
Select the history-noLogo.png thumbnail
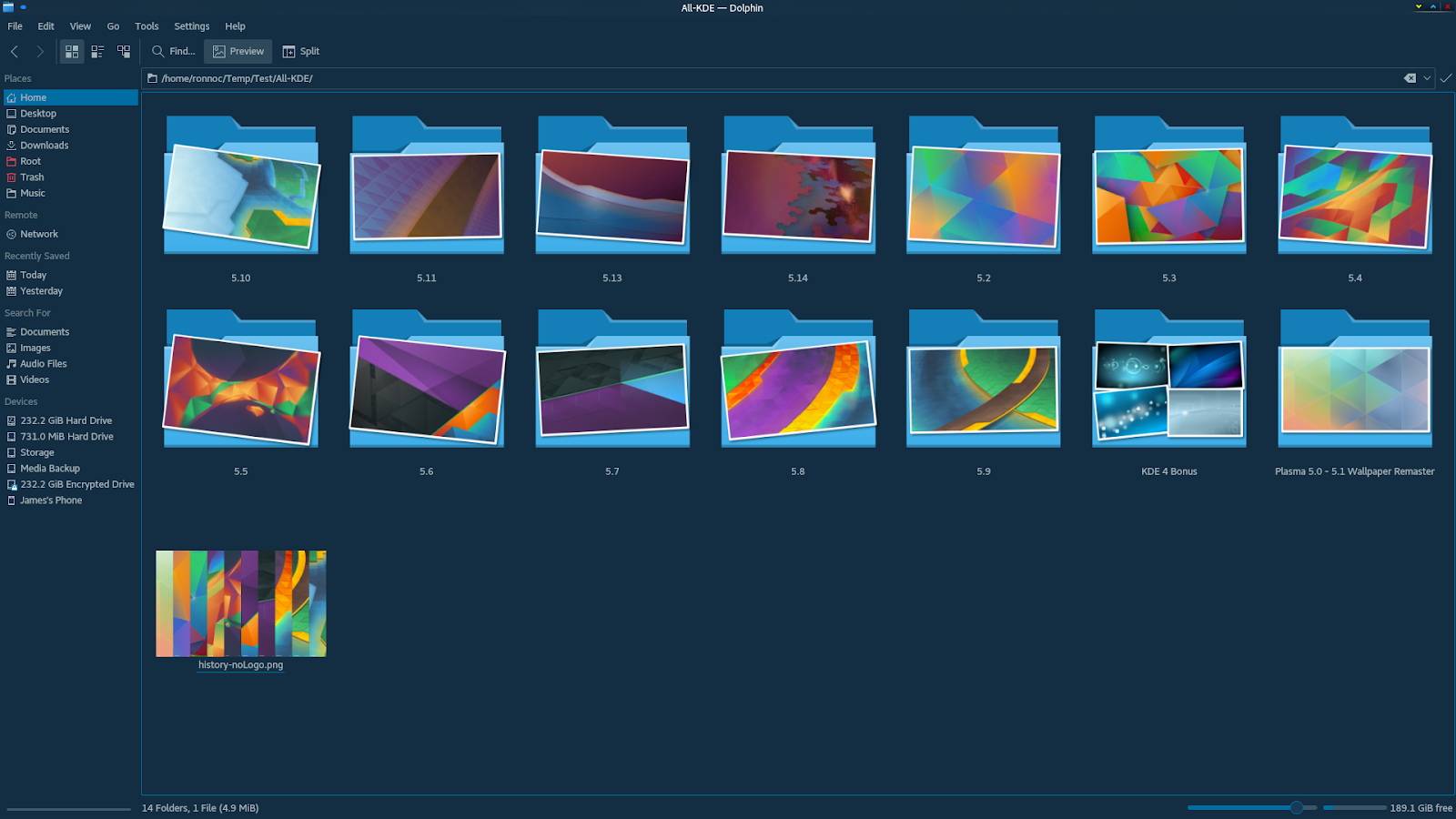point(241,603)
